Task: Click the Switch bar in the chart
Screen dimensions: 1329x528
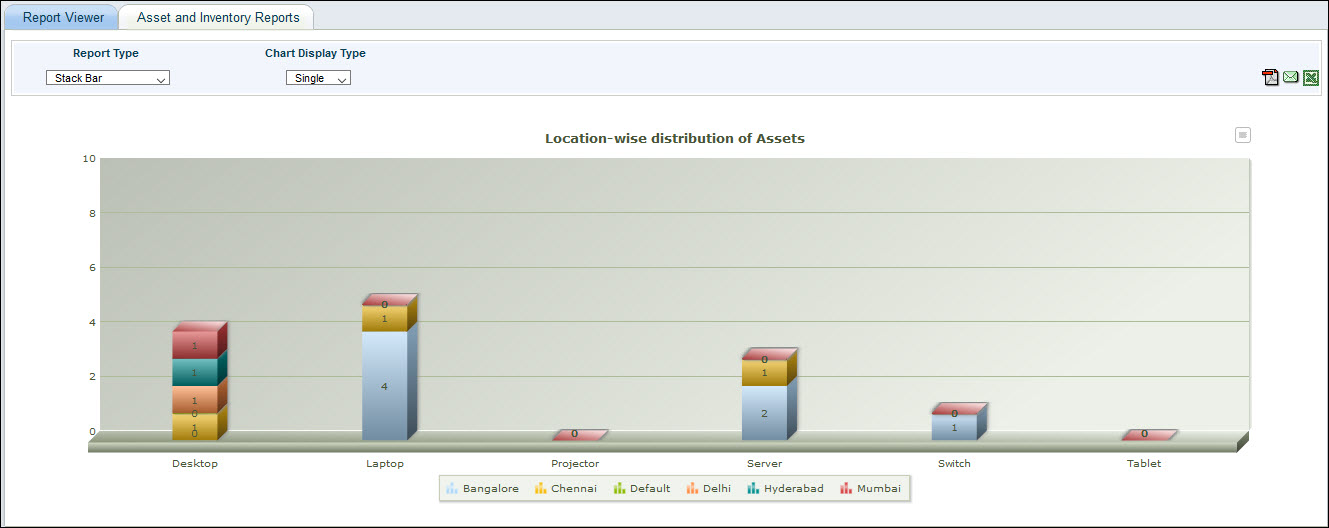Action: [x=954, y=427]
